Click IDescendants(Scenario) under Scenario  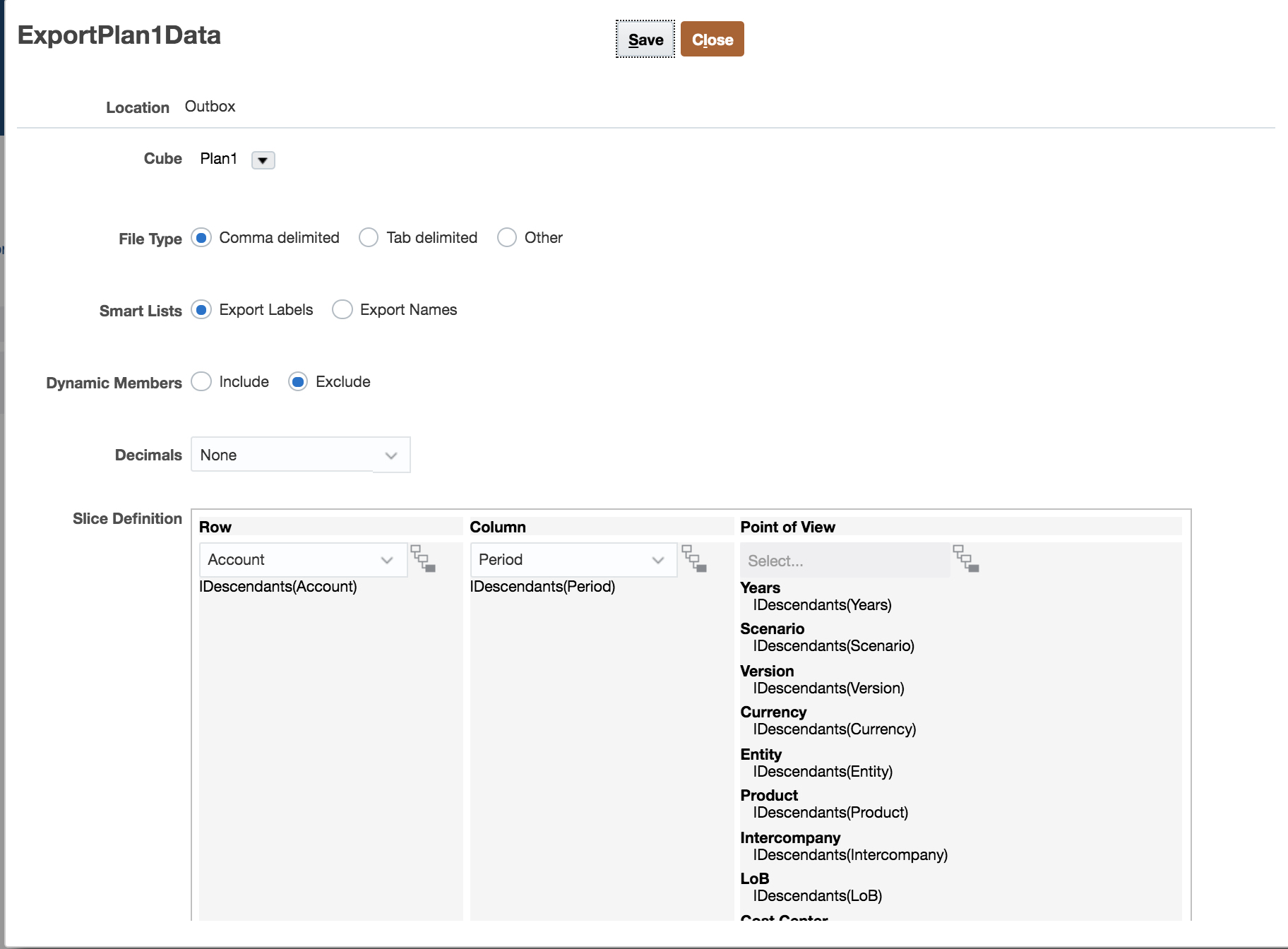click(x=833, y=646)
